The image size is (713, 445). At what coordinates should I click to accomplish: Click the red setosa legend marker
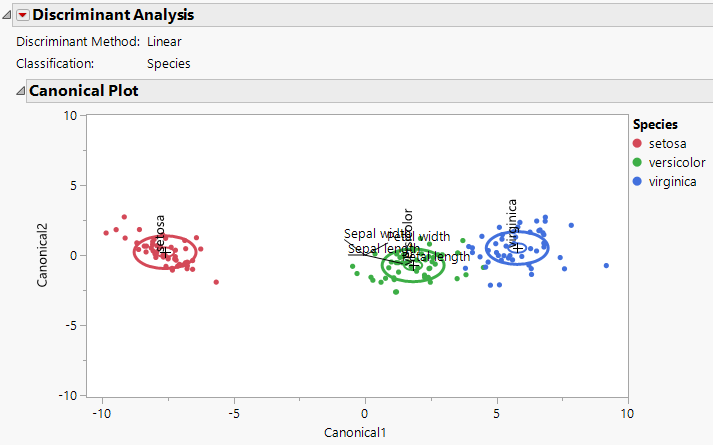638,144
